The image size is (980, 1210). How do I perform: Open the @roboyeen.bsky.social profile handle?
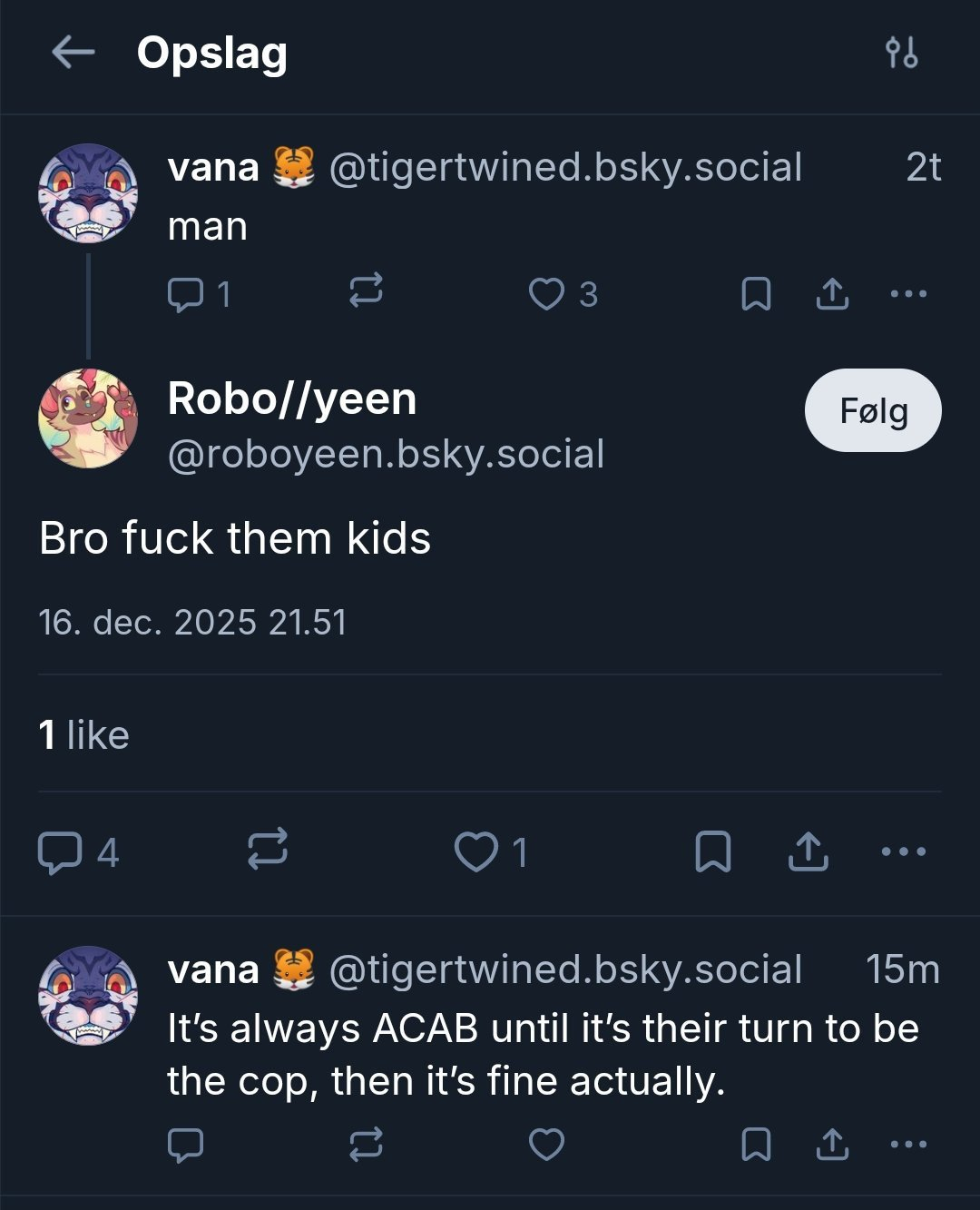[x=386, y=454]
